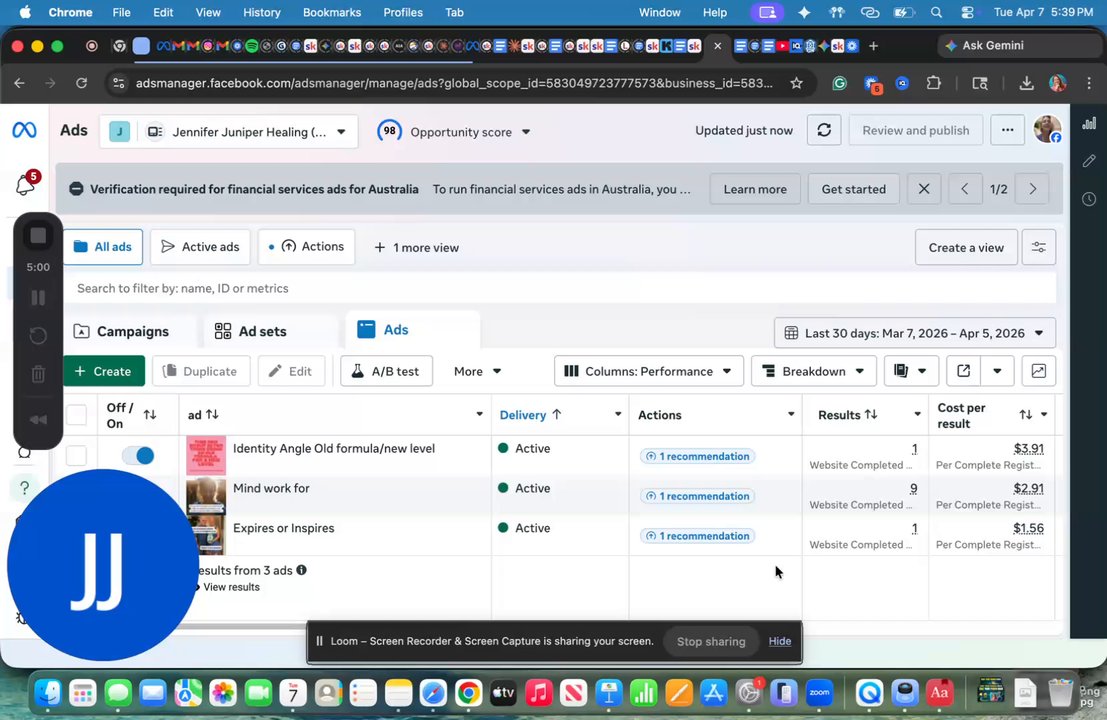Tick the select-all ads header checkbox
The width and height of the screenshot is (1107, 720).
[76, 414]
